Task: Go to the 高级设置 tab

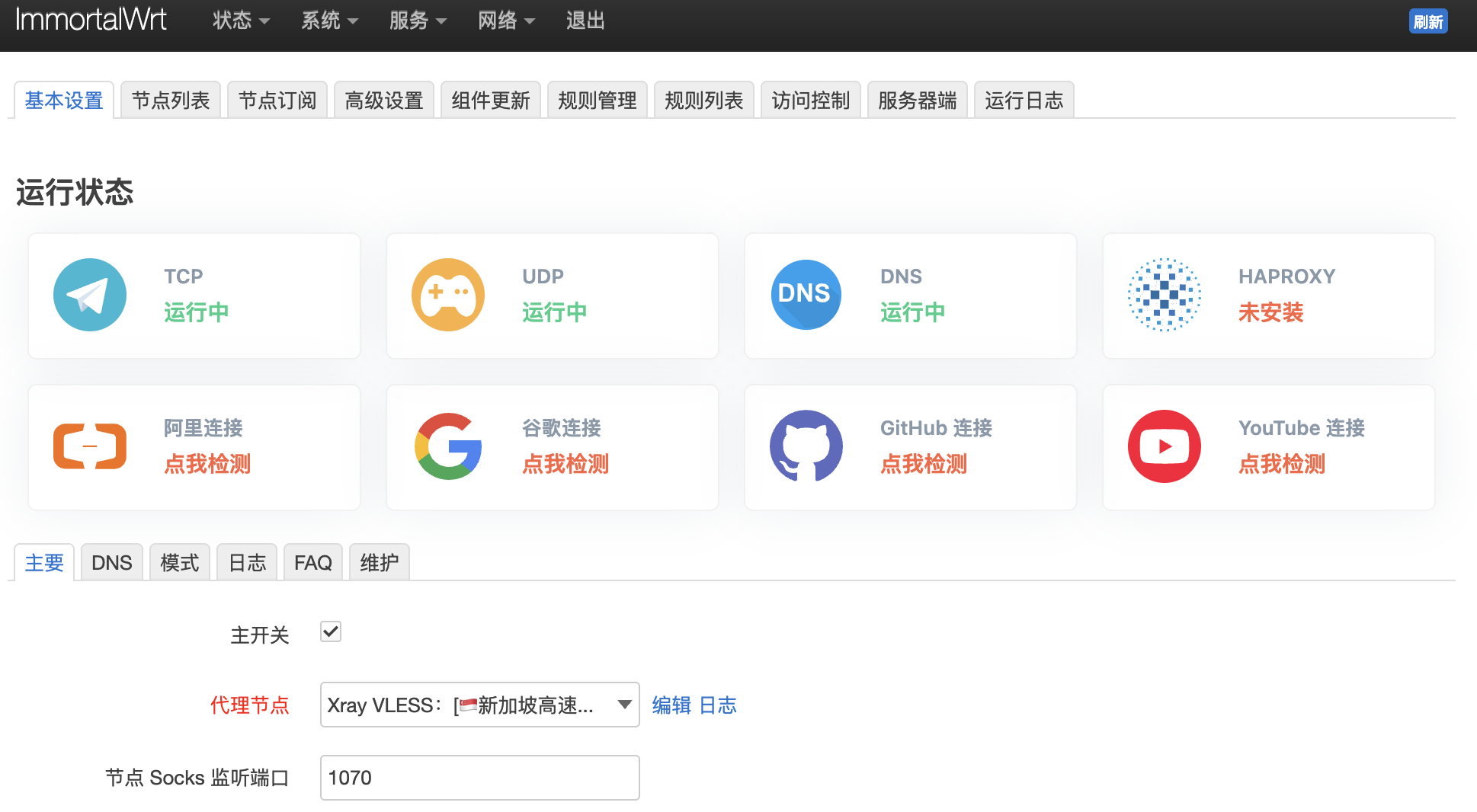Action: coord(384,100)
